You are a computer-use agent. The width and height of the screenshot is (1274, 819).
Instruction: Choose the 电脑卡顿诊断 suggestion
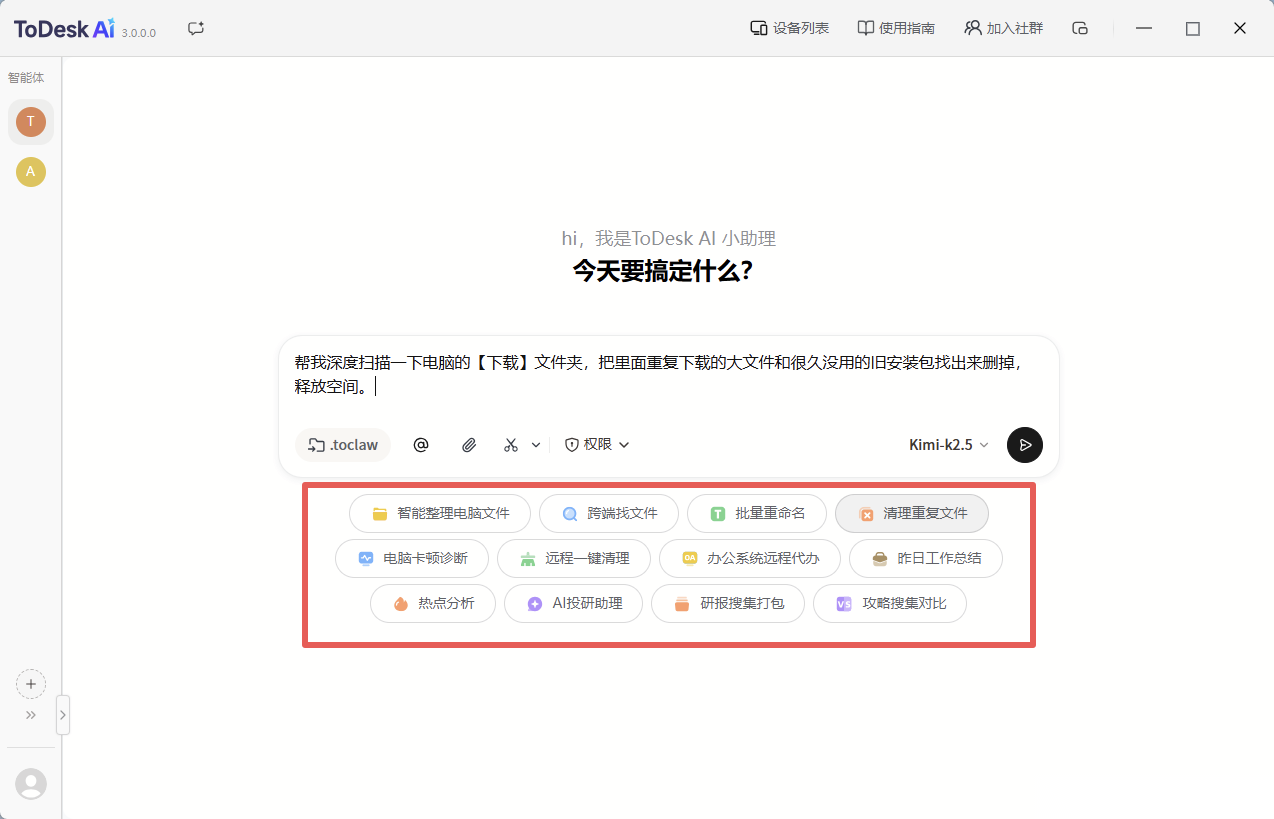pyautogui.click(x=412, y=558)
